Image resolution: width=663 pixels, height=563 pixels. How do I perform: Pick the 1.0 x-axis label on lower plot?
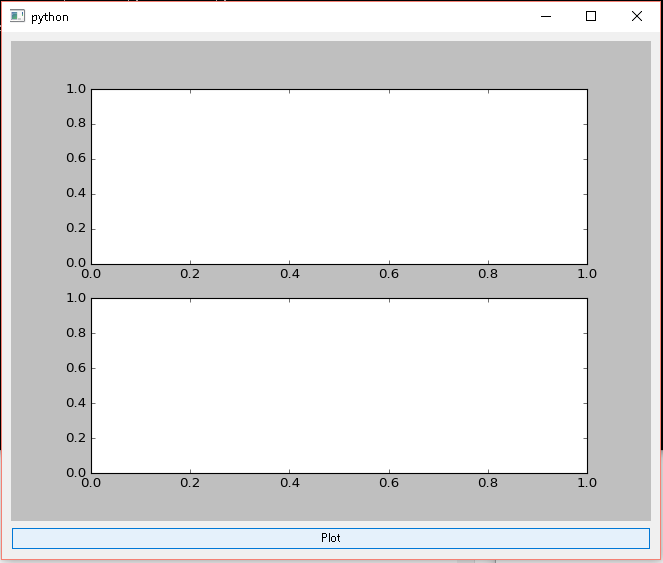click(x=587, y=482)
